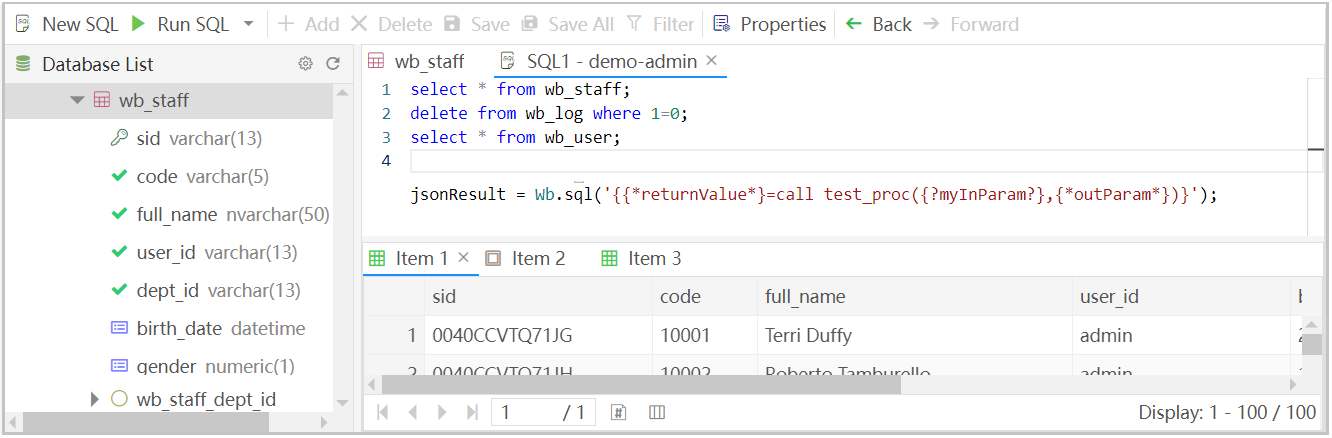Click the sid column header
The image size is (1332, 438).
tap(538, 296)
